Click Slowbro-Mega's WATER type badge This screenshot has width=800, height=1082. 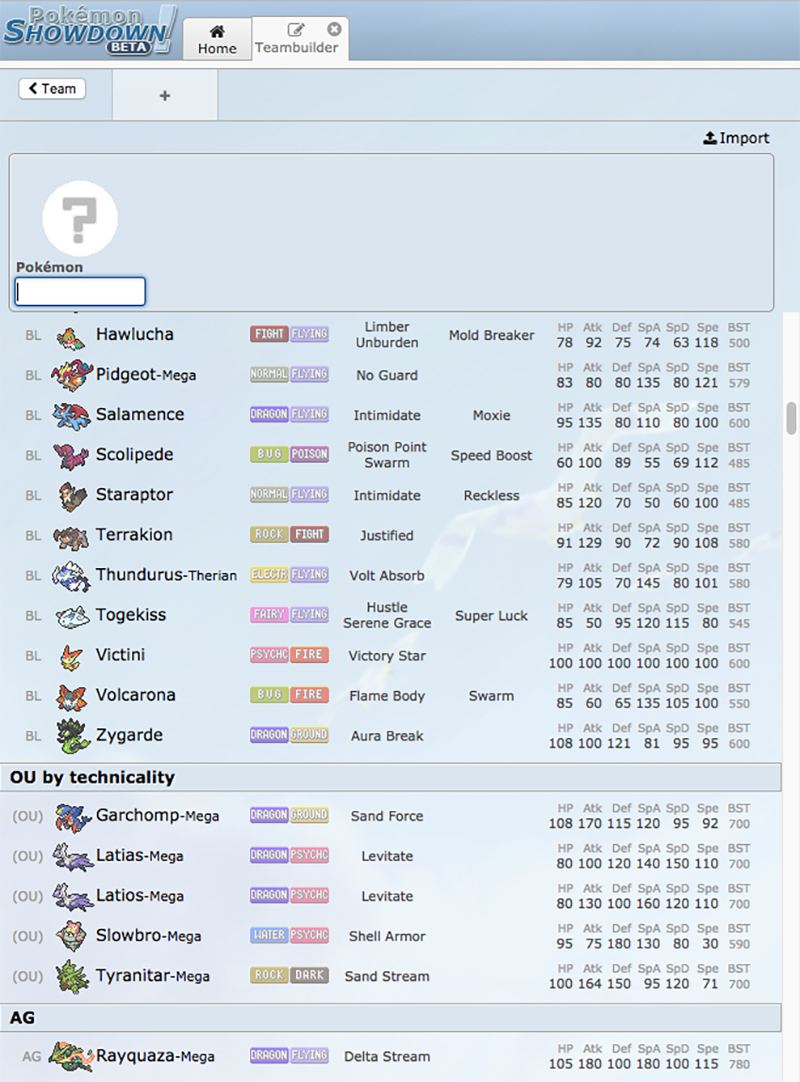[269, 935]
